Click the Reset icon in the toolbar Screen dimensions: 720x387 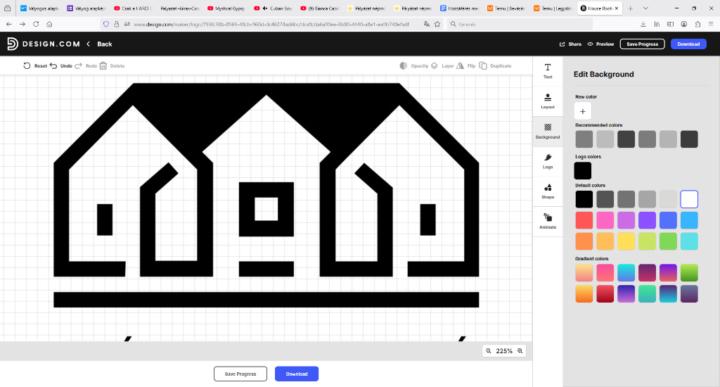click(27, 66)
